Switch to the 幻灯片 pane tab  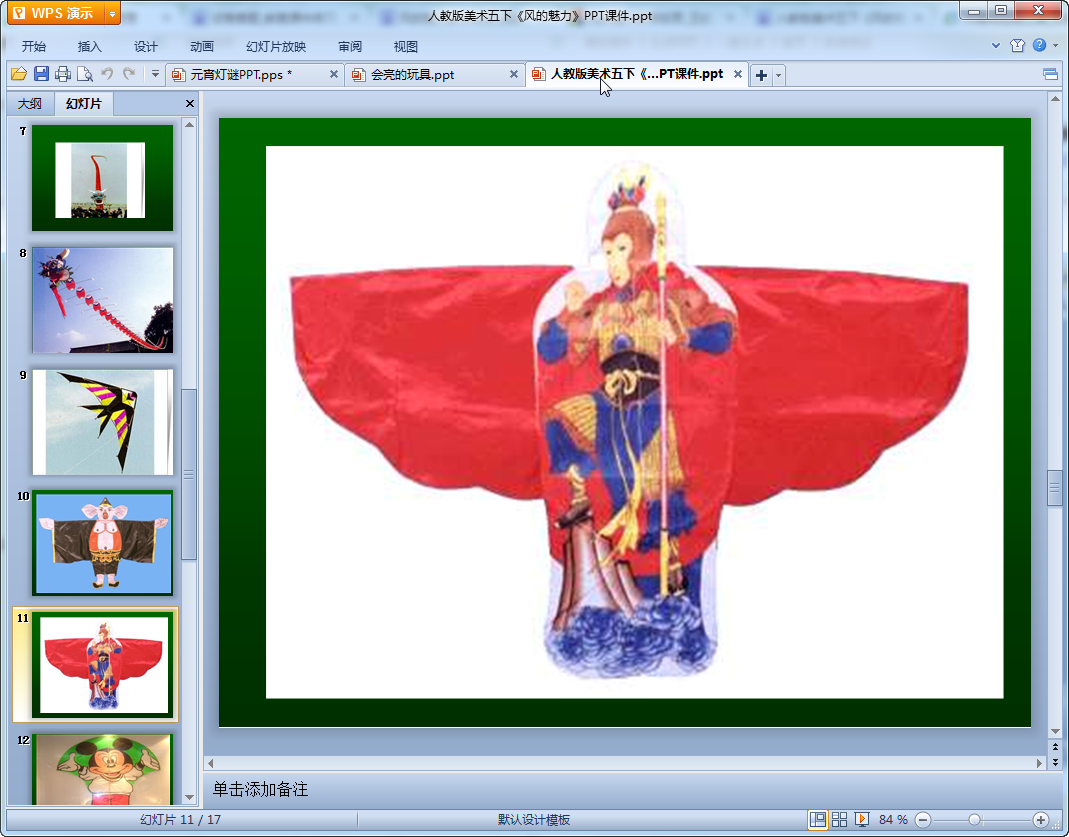coord(83,104)
